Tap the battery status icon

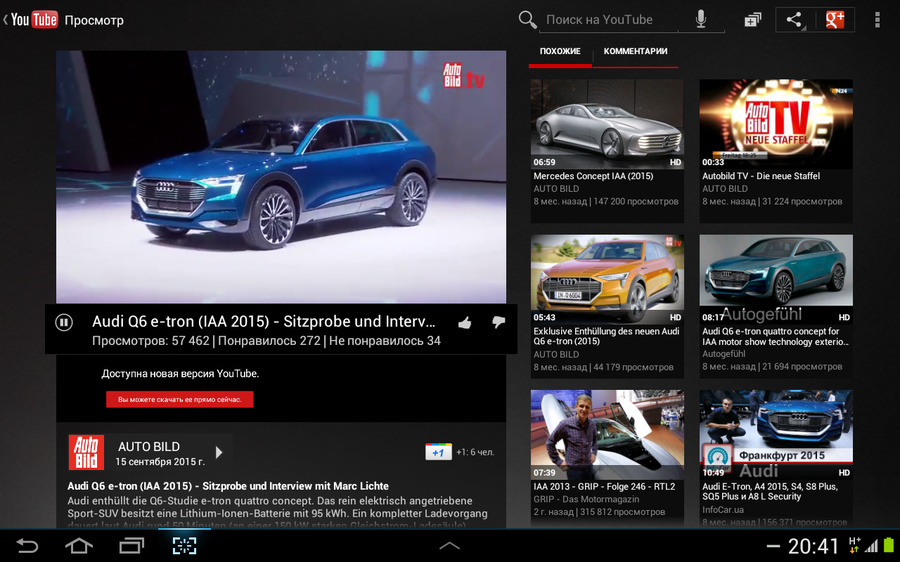tap(889, 545)
